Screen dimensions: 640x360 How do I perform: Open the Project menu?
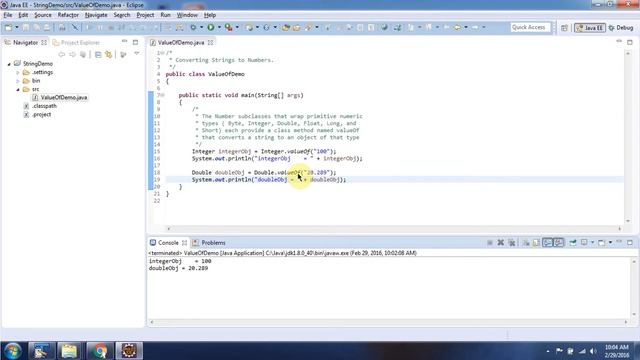click(145, 15)
